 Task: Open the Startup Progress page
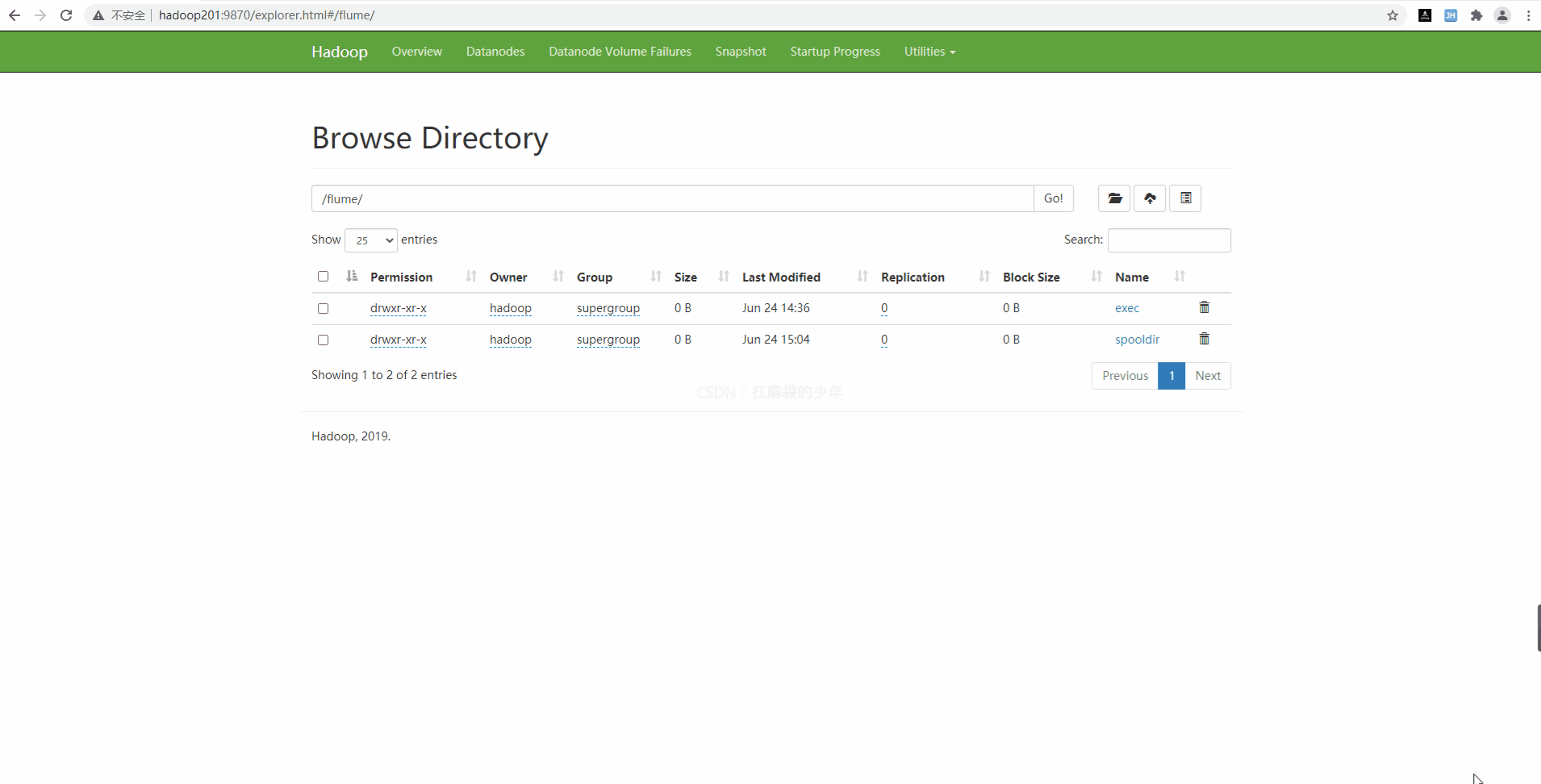(x=835, y=52)
